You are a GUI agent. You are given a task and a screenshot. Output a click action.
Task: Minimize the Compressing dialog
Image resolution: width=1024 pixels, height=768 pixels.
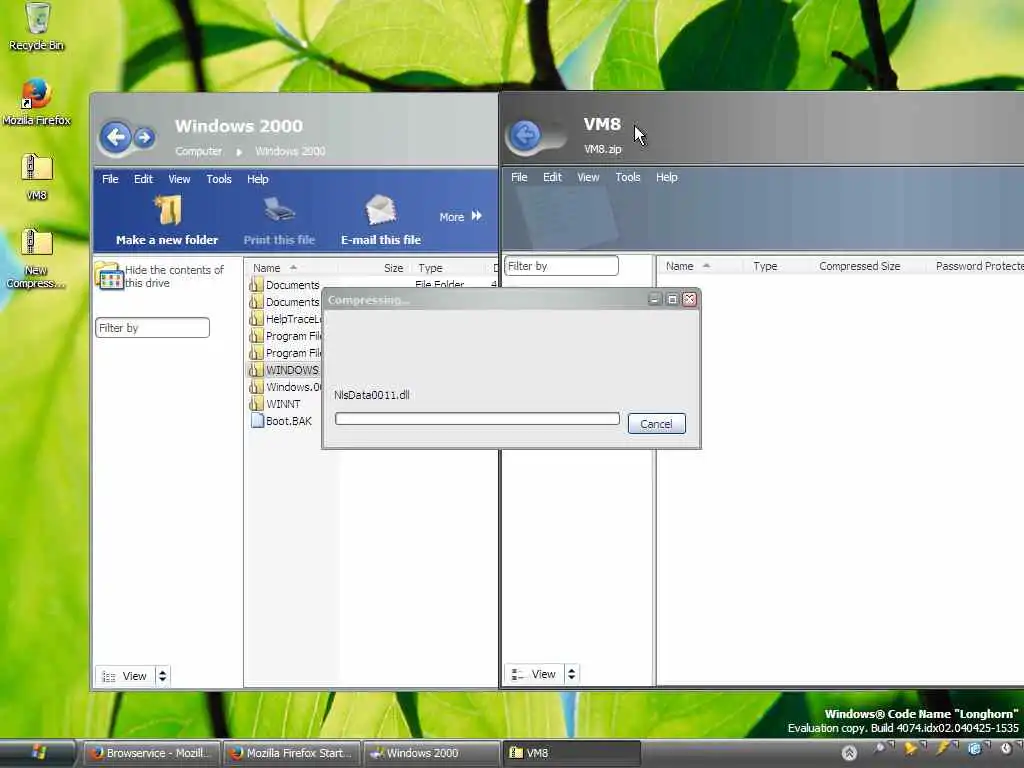[654, 299]
